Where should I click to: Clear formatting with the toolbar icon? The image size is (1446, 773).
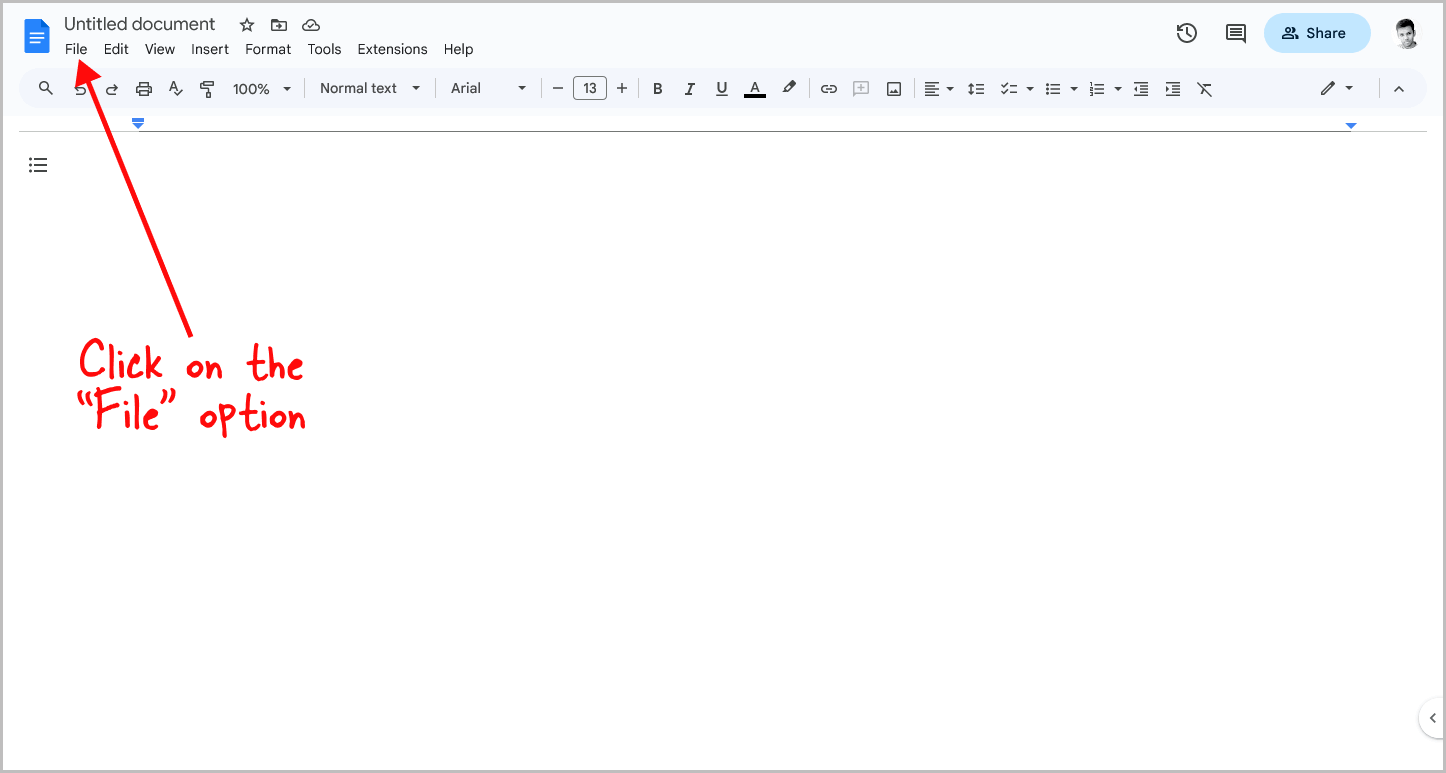1204,88
